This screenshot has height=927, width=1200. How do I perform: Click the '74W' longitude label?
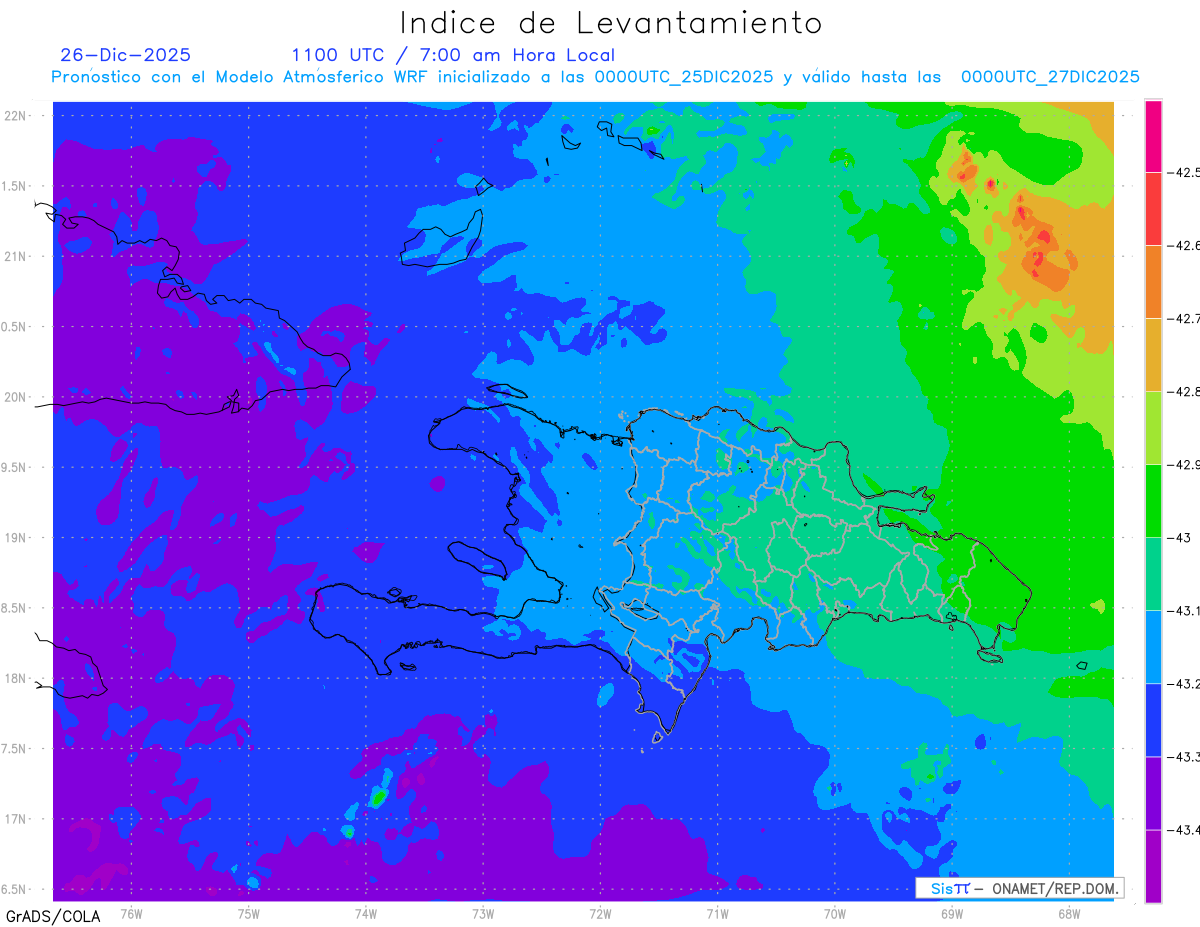click(366, 912)
